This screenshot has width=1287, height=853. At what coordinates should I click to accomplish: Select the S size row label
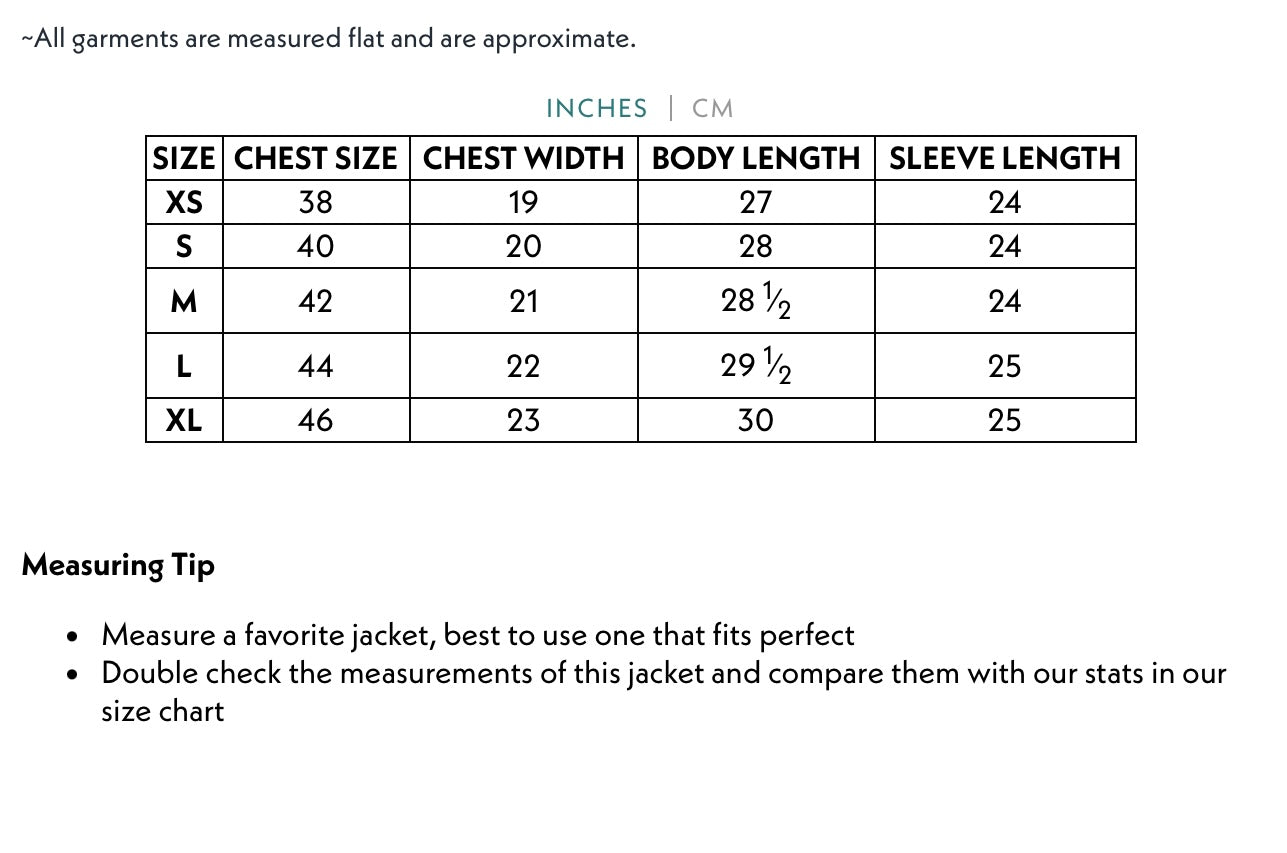(x=184, y=246)
